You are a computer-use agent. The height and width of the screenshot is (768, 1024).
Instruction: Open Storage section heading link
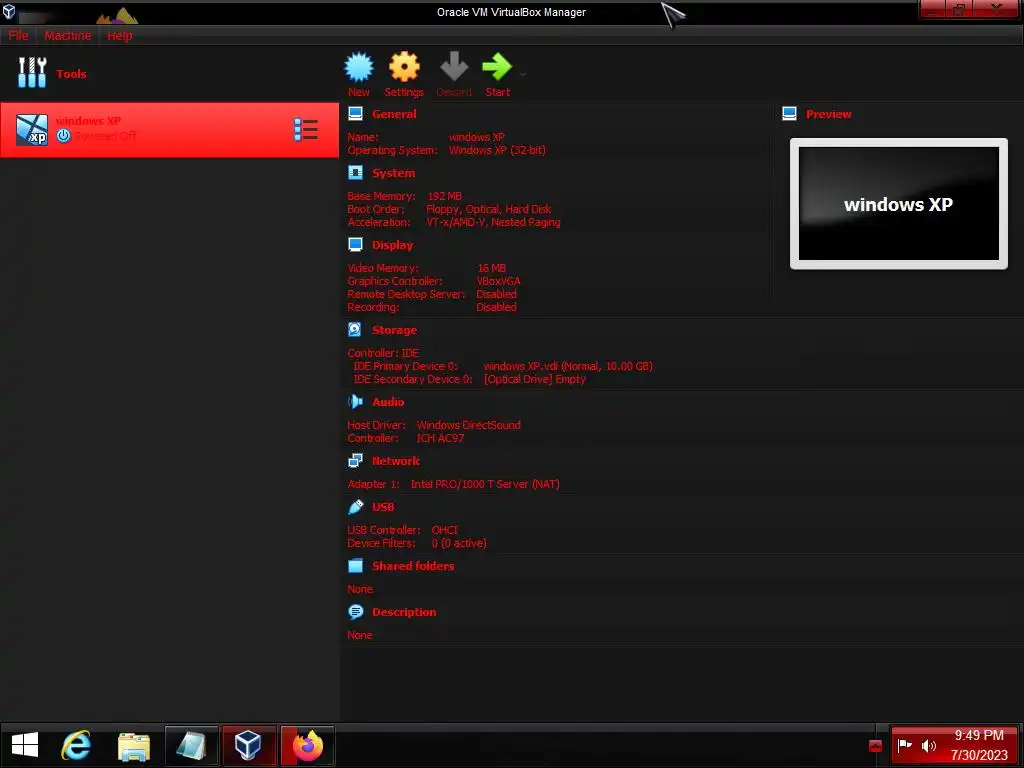tap(394, 330)
